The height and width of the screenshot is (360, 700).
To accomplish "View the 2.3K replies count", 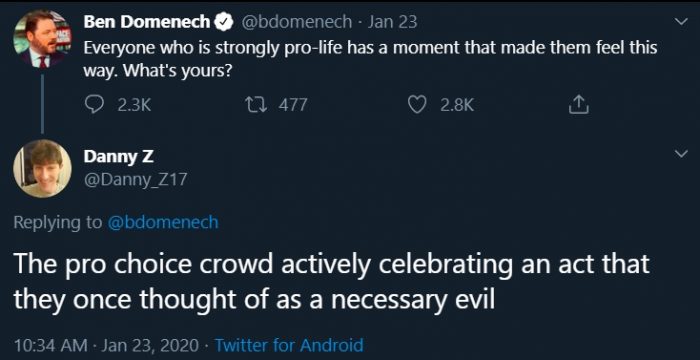I will (x=134, y=105).
